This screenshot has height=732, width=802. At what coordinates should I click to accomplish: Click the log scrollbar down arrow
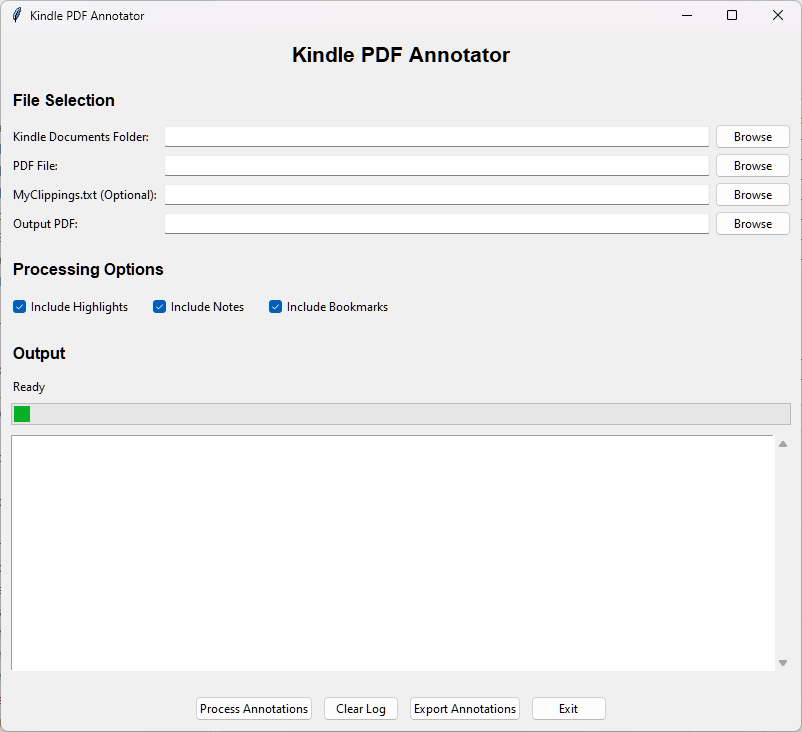[x=783, y=663]
